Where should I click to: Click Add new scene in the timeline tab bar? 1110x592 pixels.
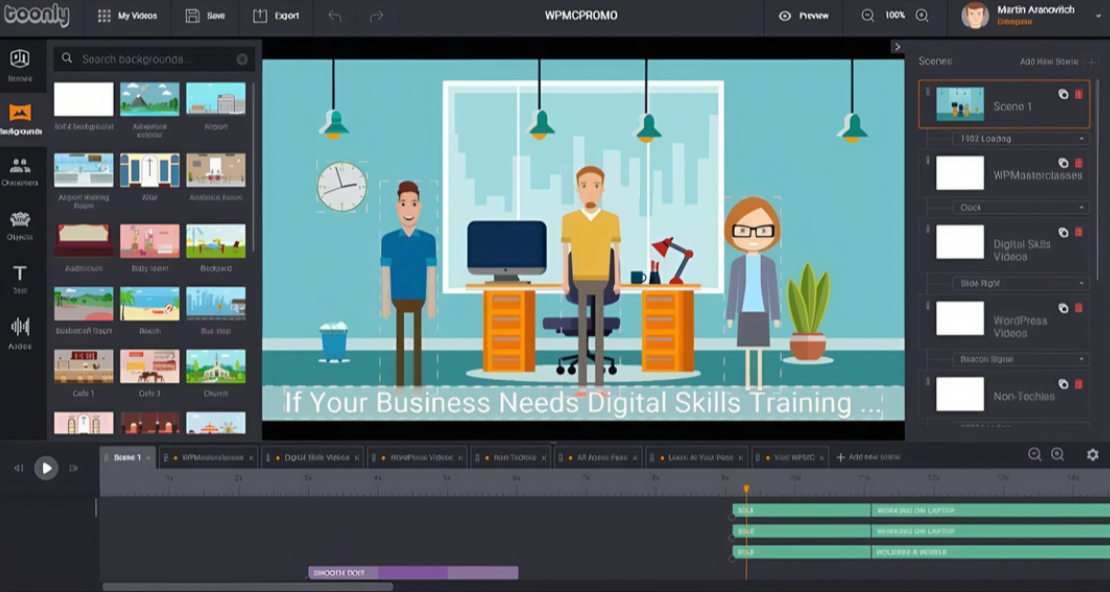[869, 457]
